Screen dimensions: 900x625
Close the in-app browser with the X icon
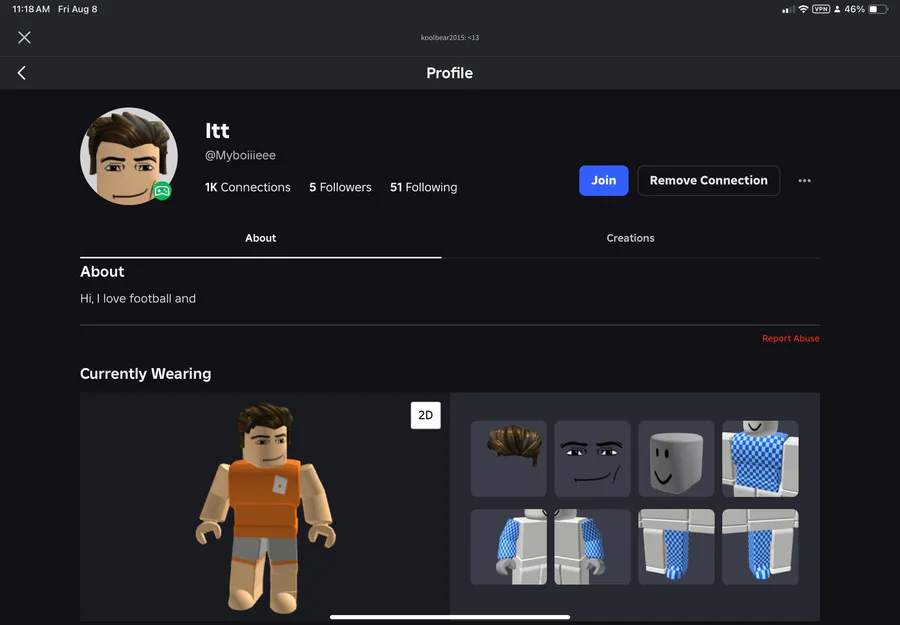(24, 37)
